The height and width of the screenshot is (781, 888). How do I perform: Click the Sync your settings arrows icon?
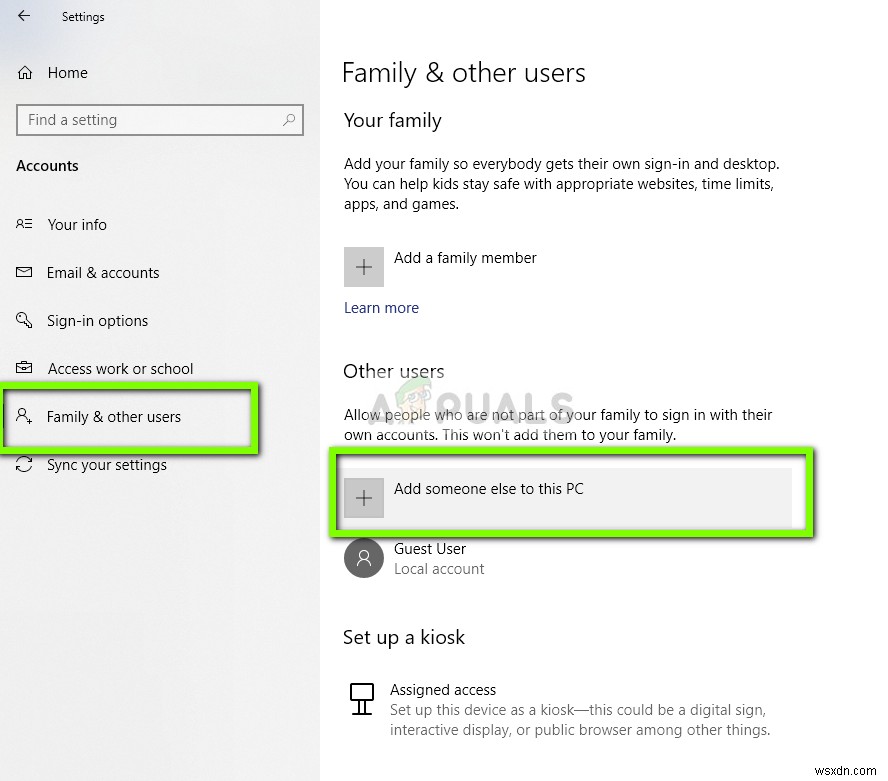(24, 465)
